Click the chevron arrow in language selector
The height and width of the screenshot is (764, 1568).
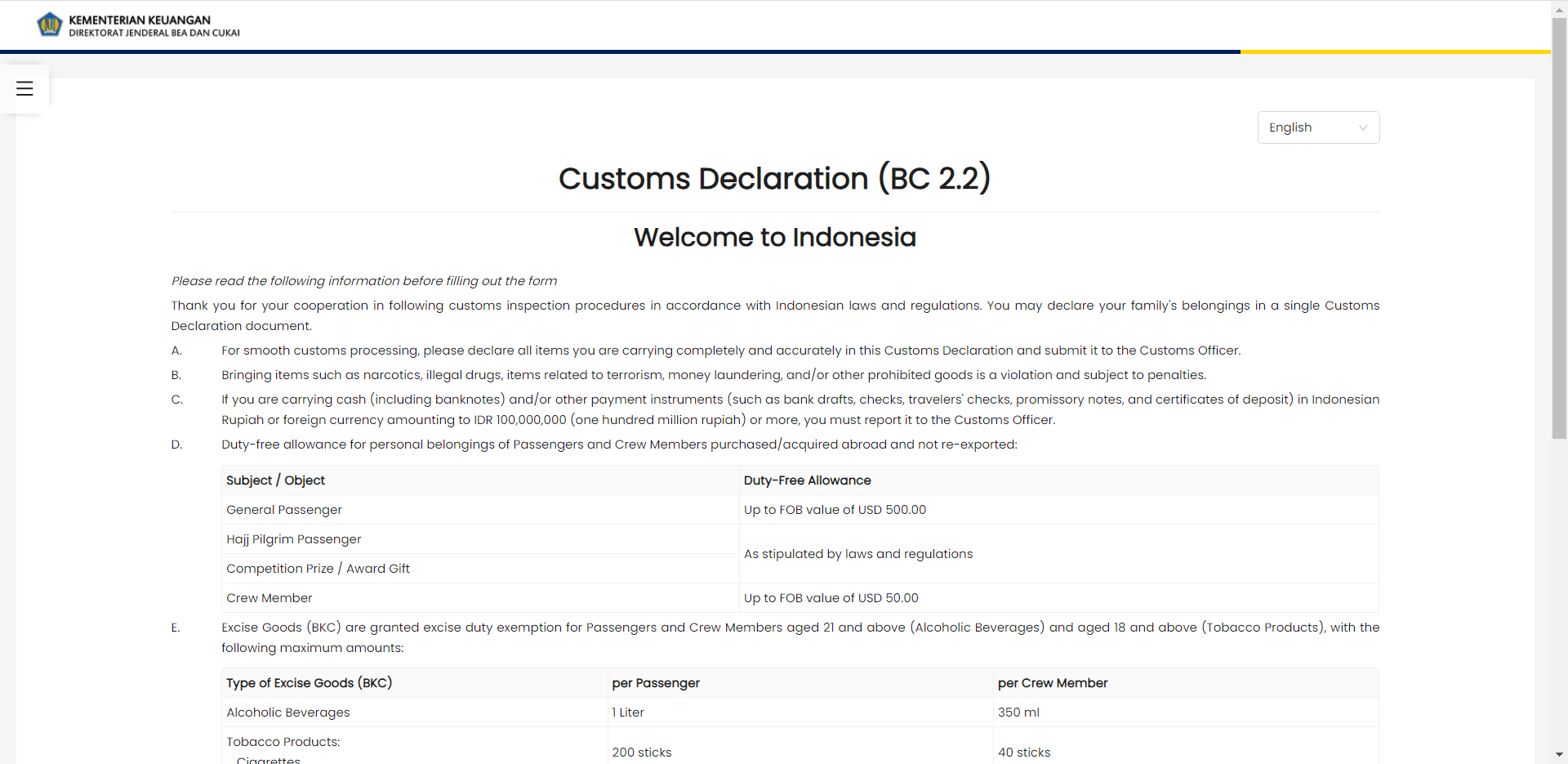click(x=1362, y=127)
